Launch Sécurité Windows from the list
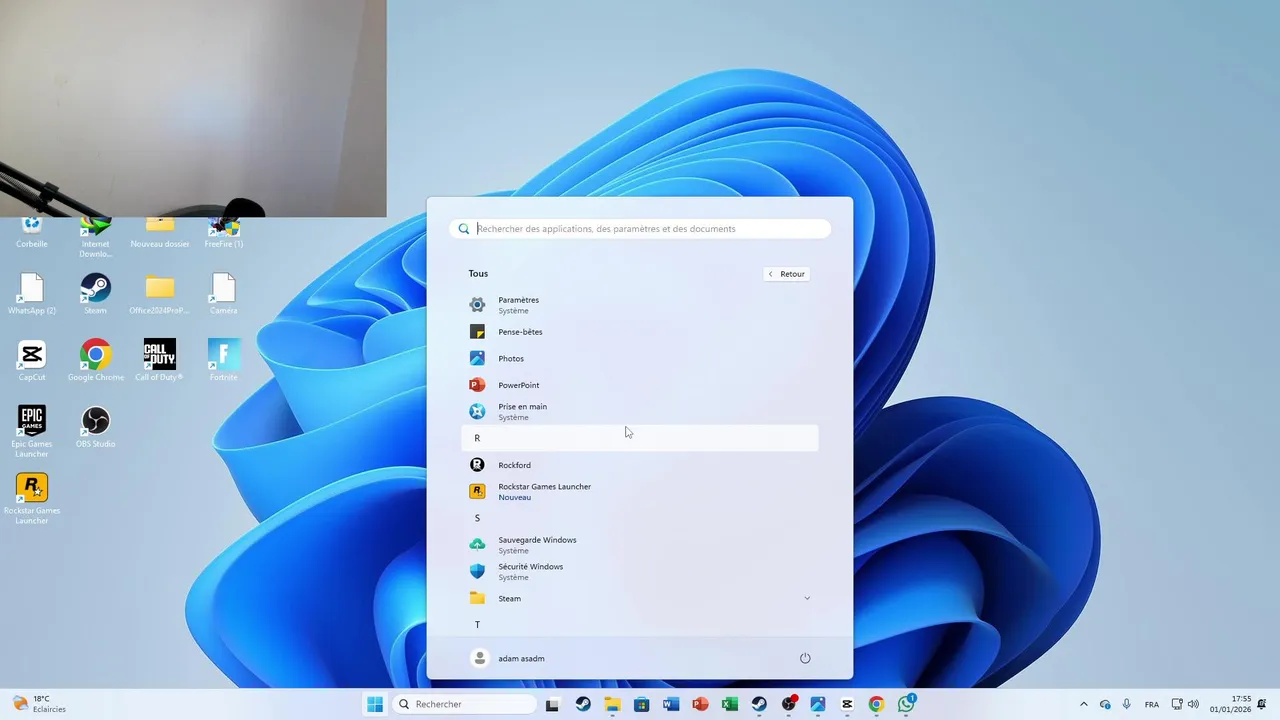1280x720 pixels. [640, 572]
